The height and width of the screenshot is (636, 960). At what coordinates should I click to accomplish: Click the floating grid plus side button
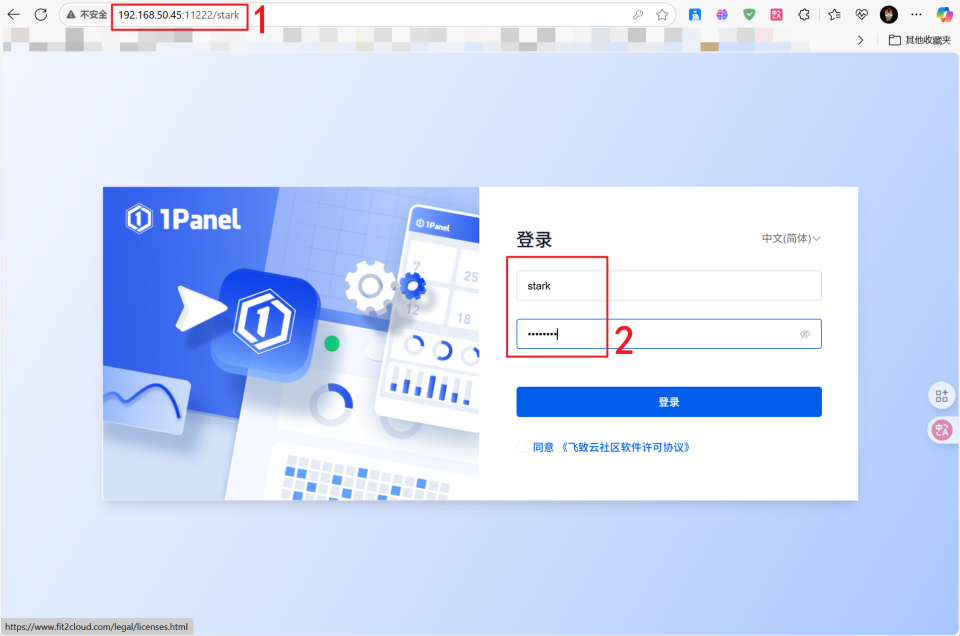942,396
